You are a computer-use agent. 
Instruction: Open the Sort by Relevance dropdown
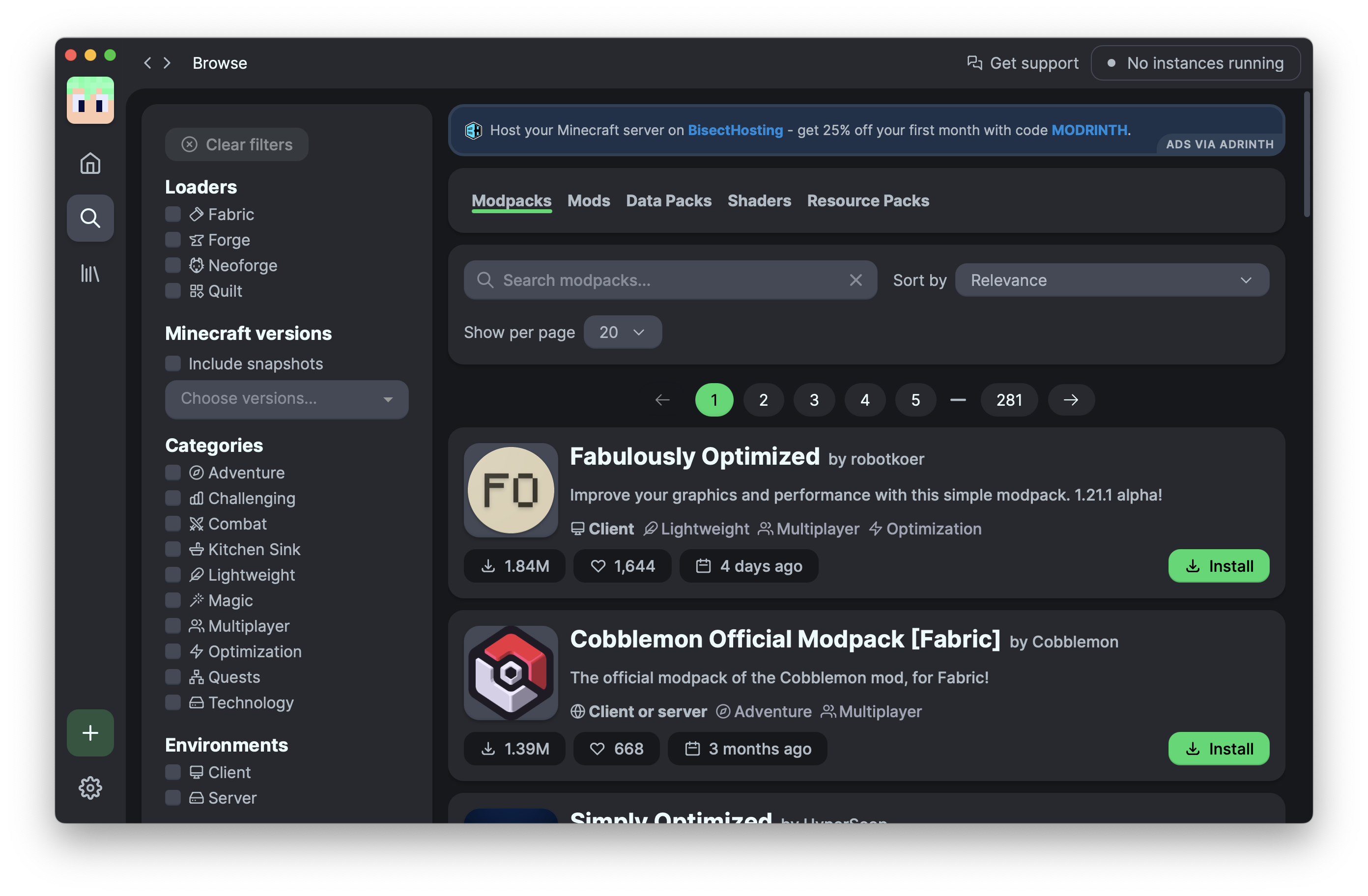pyautogui.click(x=1111, y=280)
